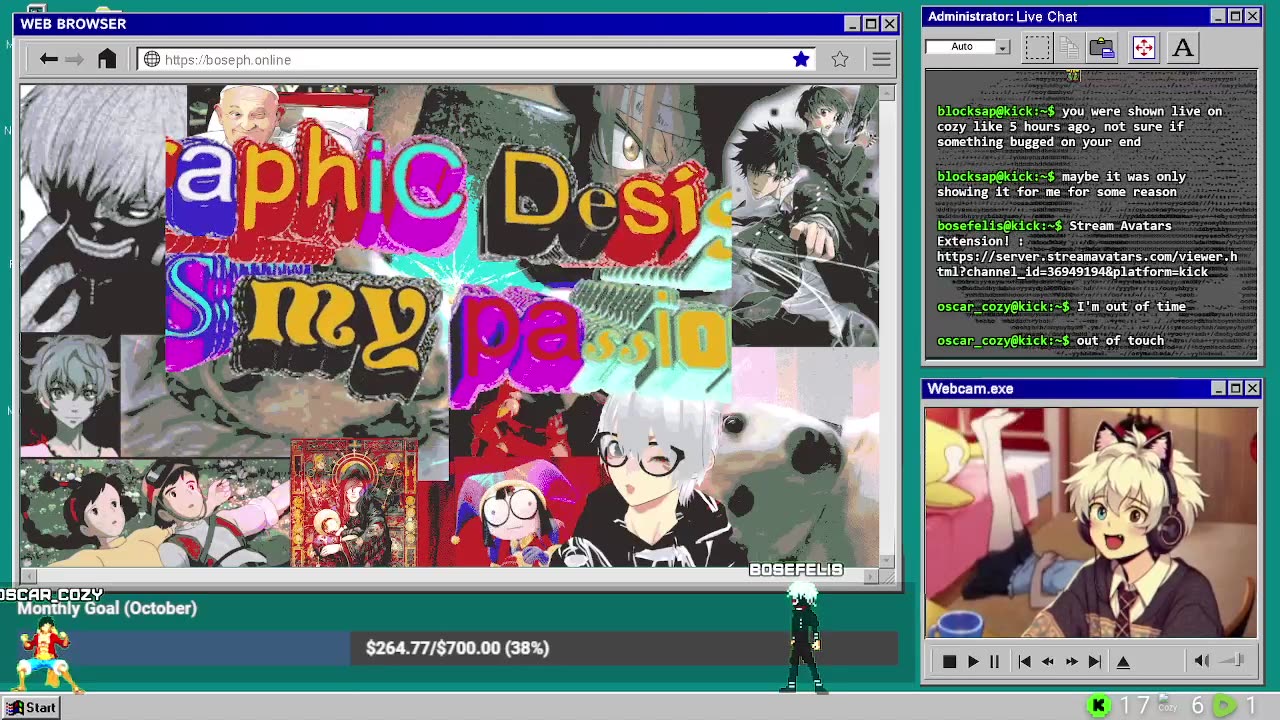Screen dimensions: 1280x720
Task: Select the dashed marquee tool in Live Chat
Action: pos(1037,47)
